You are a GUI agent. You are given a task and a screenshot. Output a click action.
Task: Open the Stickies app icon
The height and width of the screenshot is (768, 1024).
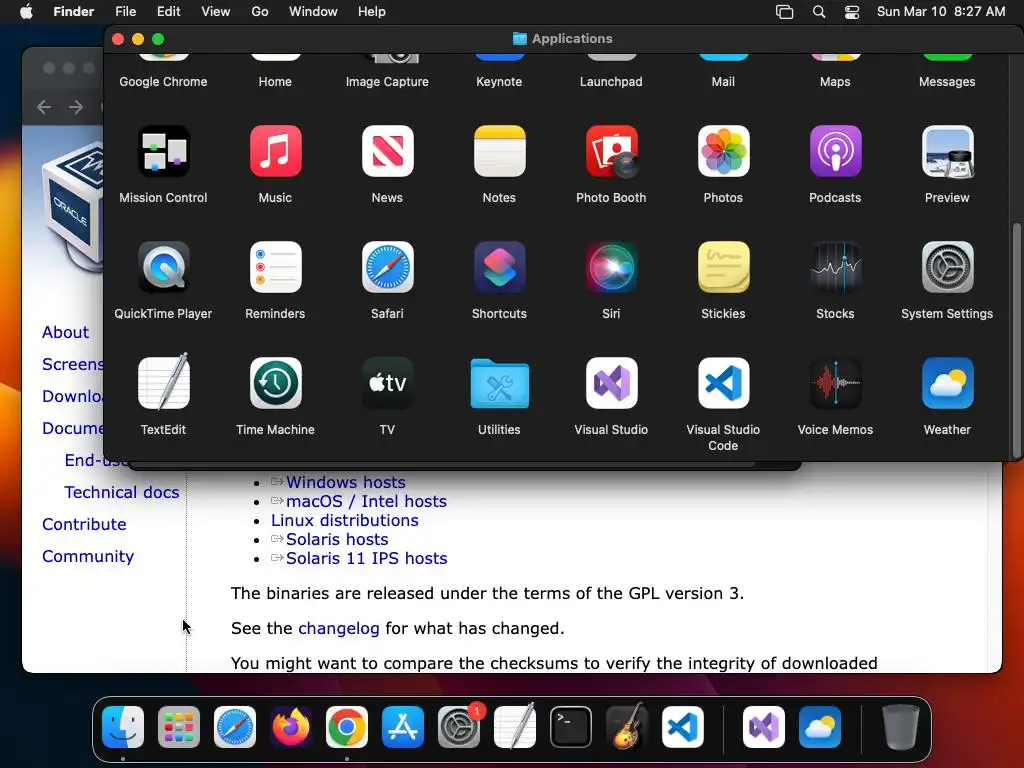click(x=723, y=267)
